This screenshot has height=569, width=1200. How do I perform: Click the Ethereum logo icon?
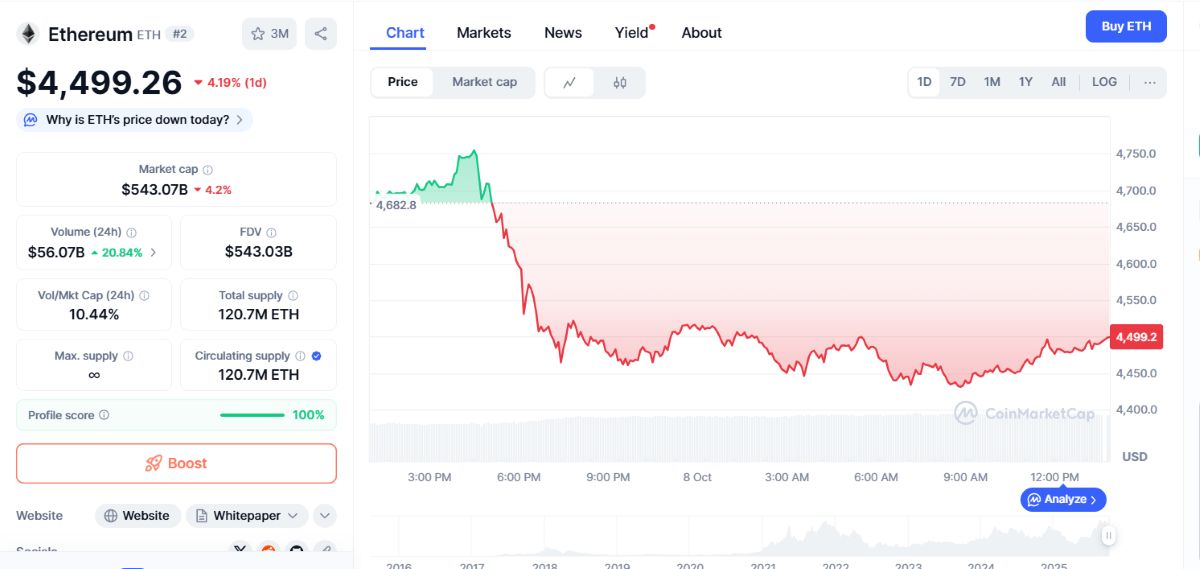(28, 34)
